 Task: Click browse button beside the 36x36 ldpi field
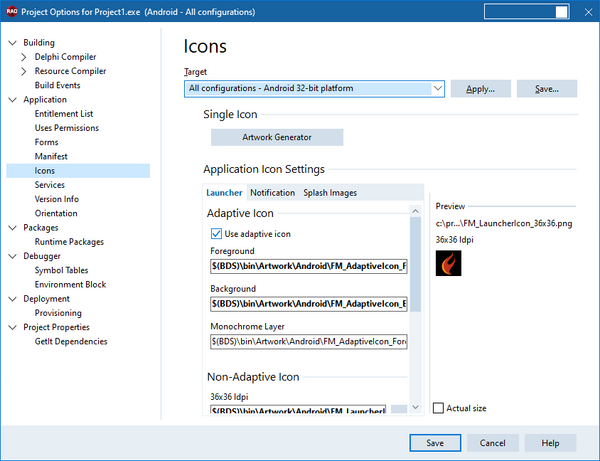tap(399, 409)
